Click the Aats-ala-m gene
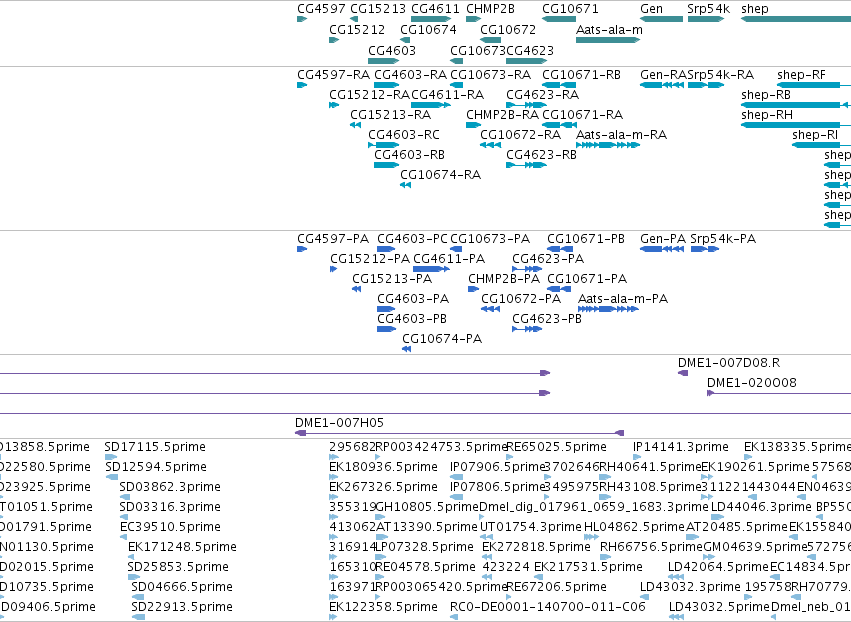This screenshot has height=622, width=851. tap(608, 40)
